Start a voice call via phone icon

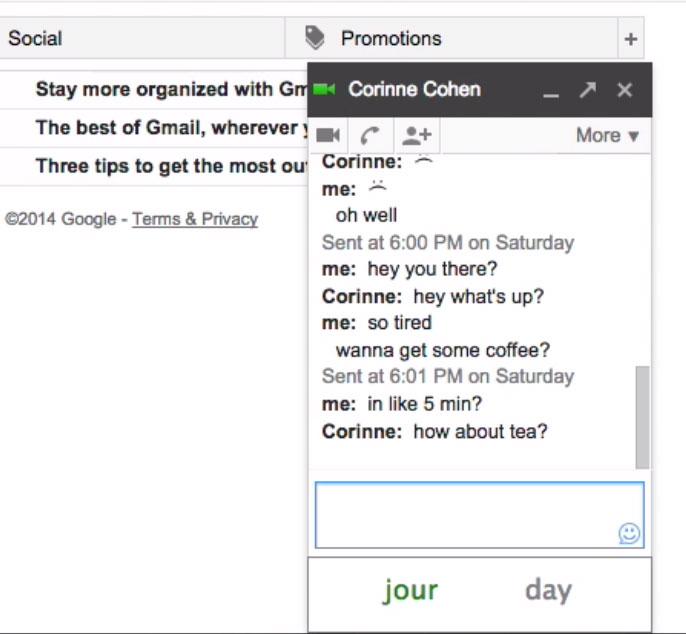(x=371, y=135)
